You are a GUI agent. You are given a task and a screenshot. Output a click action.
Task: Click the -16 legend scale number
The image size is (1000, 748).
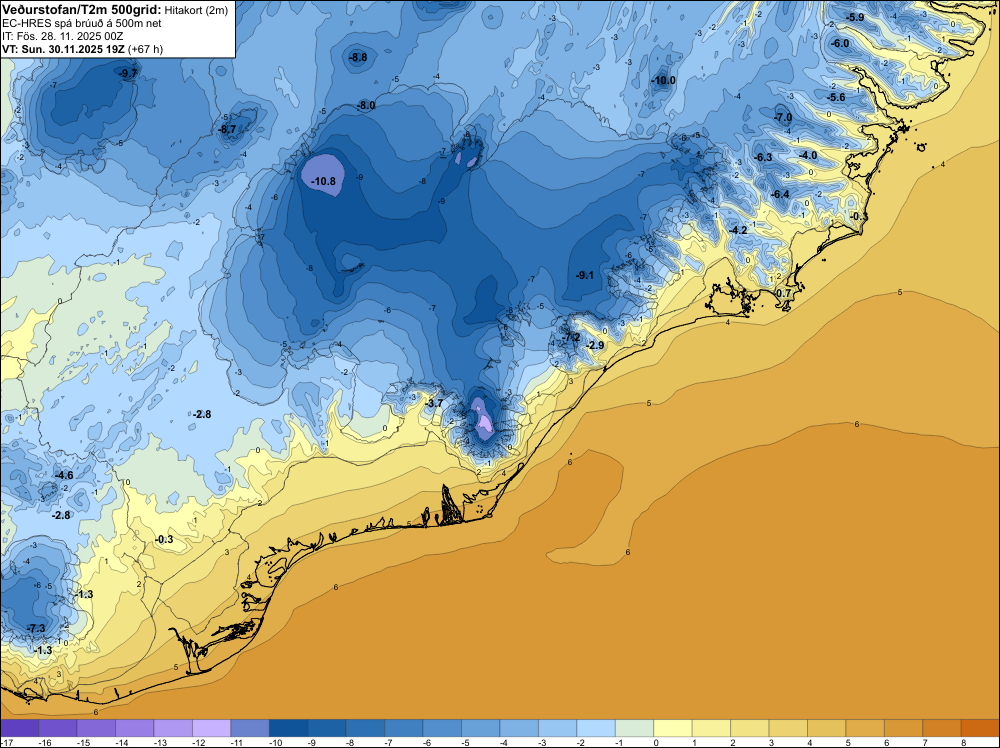coord(44,742)
